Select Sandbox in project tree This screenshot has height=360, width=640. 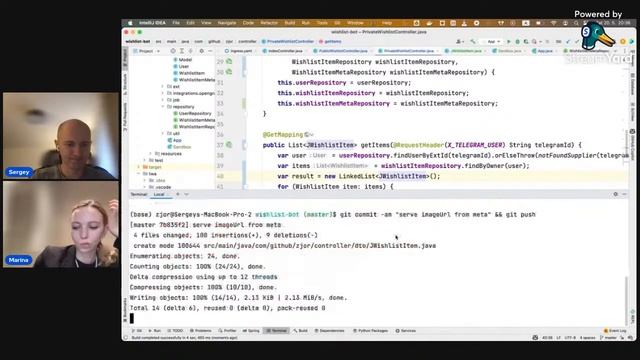(182, 147)
